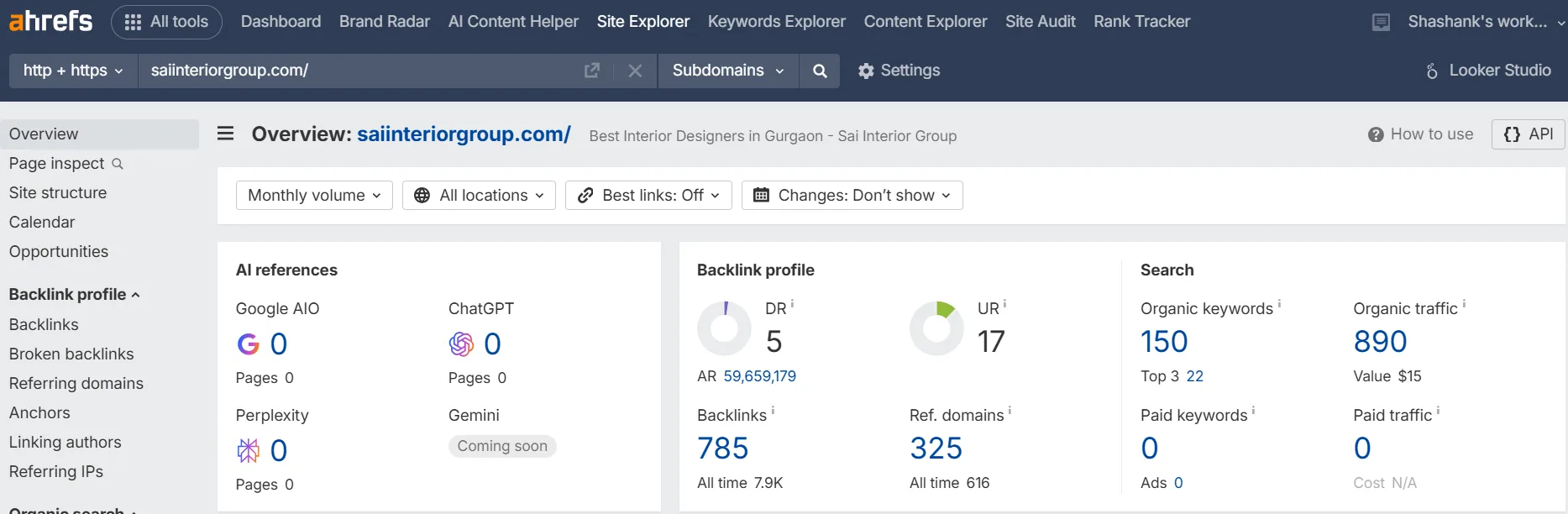The image size is (1568, 514).
Task: Open Backlinks count 785
Action: pyautogui.click(x=723, y=448)
